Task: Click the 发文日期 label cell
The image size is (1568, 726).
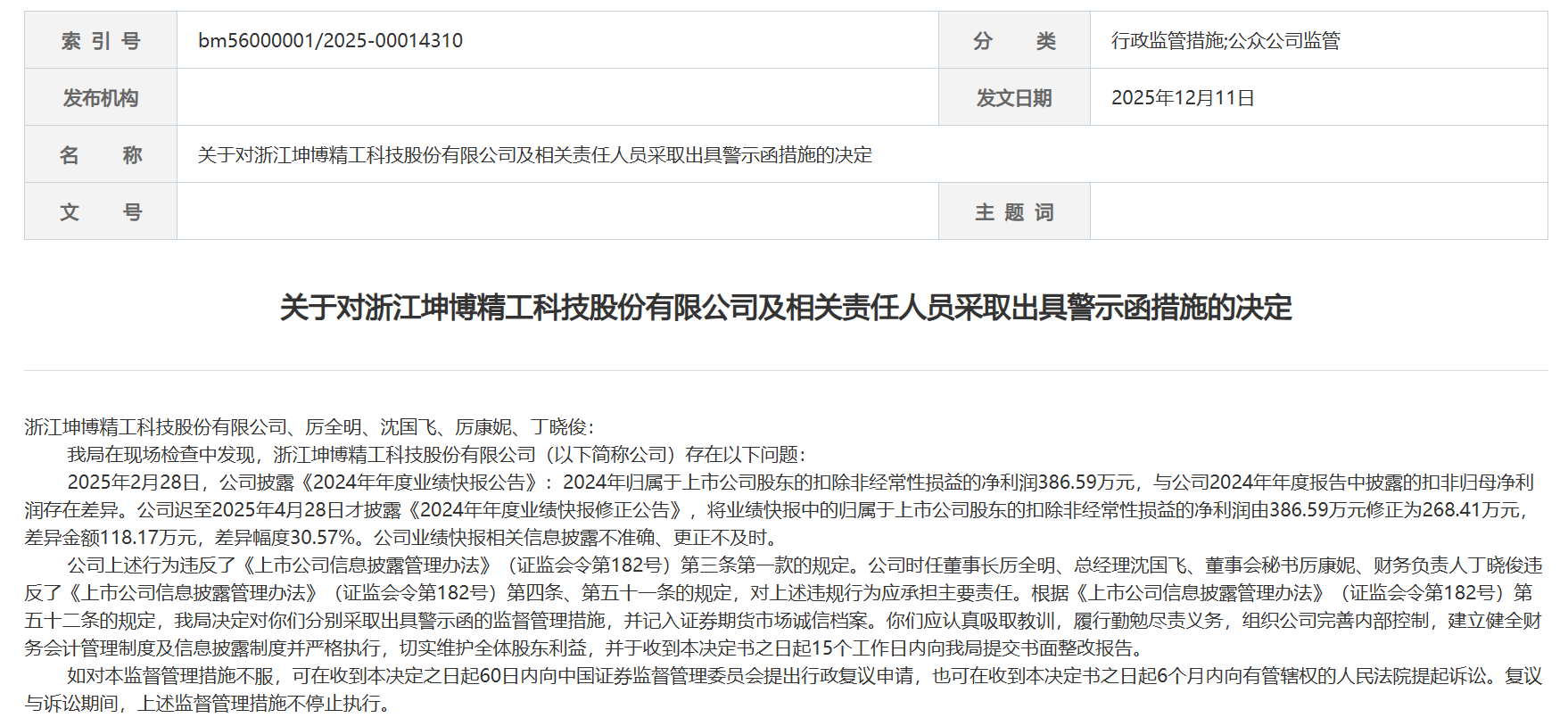Action: coord(1014,97)
